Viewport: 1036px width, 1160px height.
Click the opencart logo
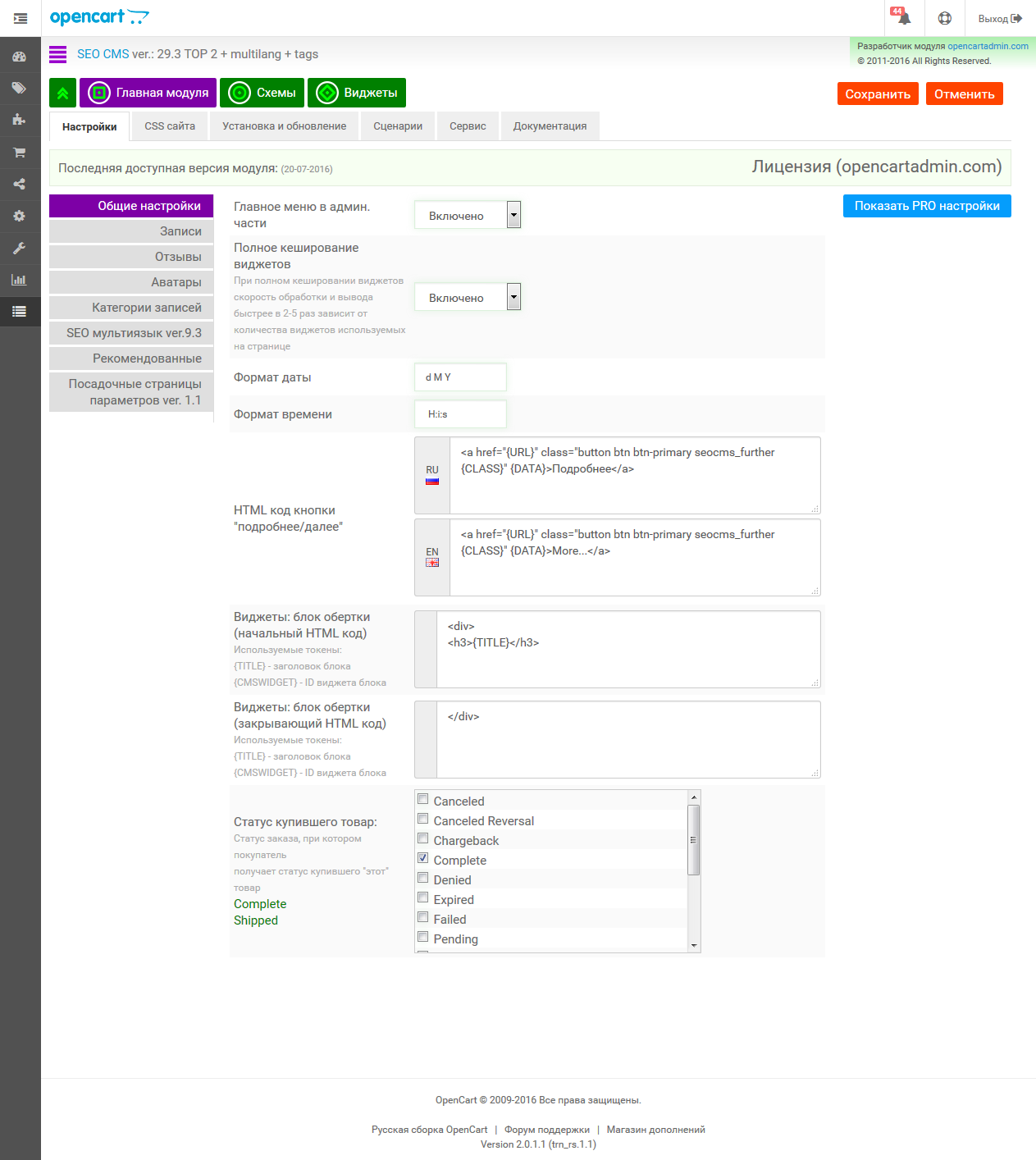tap(99, 17)
